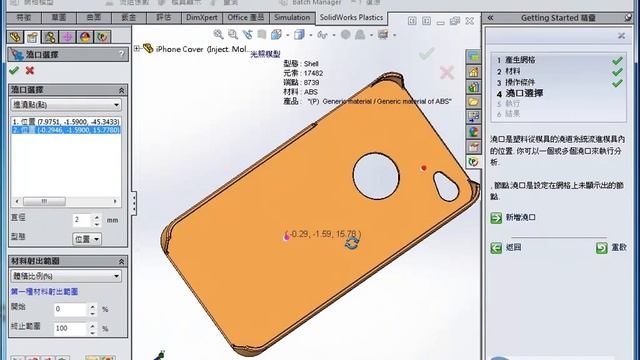640x360 pixels.
Task: Switch to the Simulation tab
Action: click(x=292, y=18)
